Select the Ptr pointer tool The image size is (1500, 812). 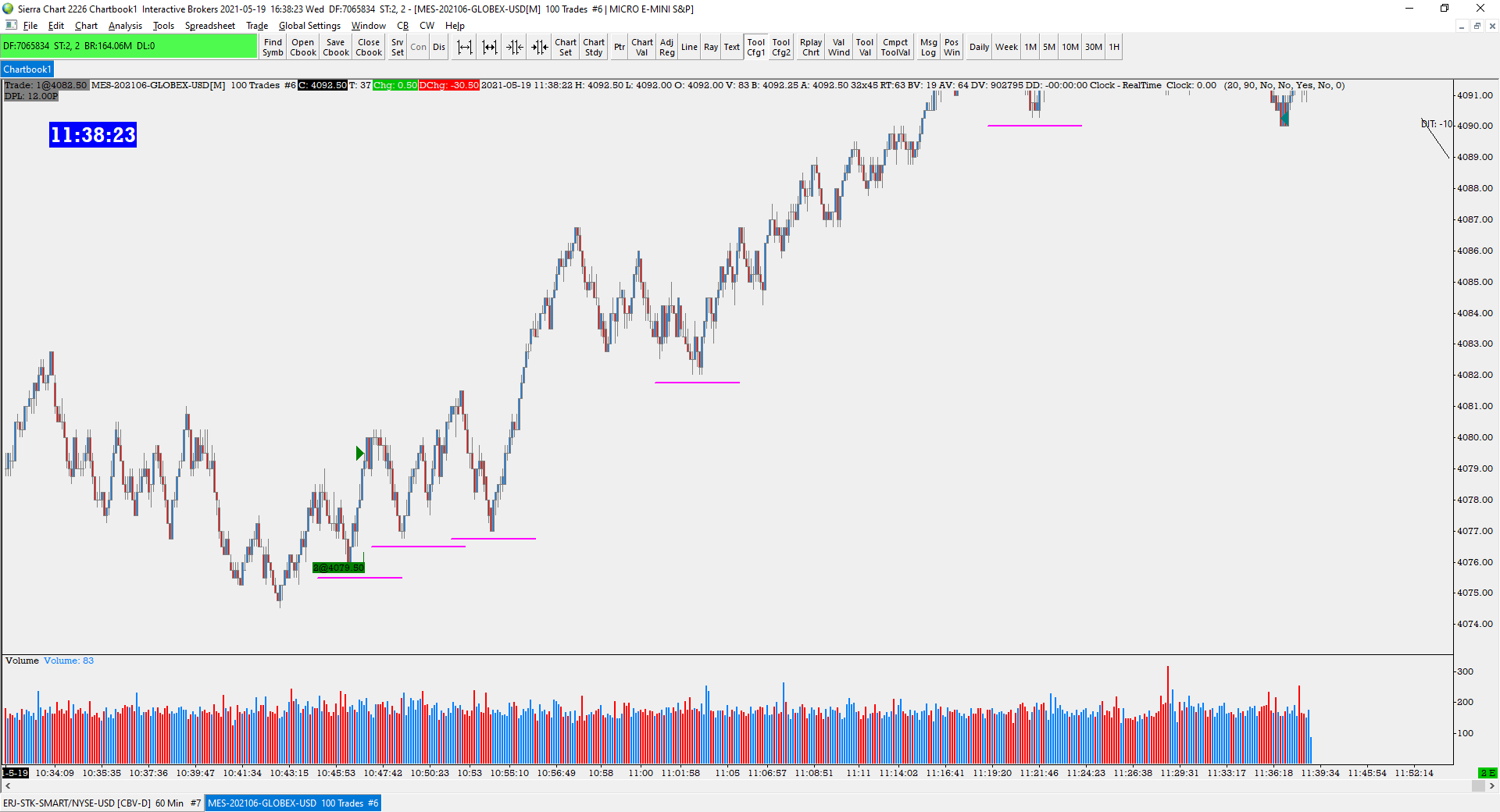pyautogui.click(x=620, y=47)
